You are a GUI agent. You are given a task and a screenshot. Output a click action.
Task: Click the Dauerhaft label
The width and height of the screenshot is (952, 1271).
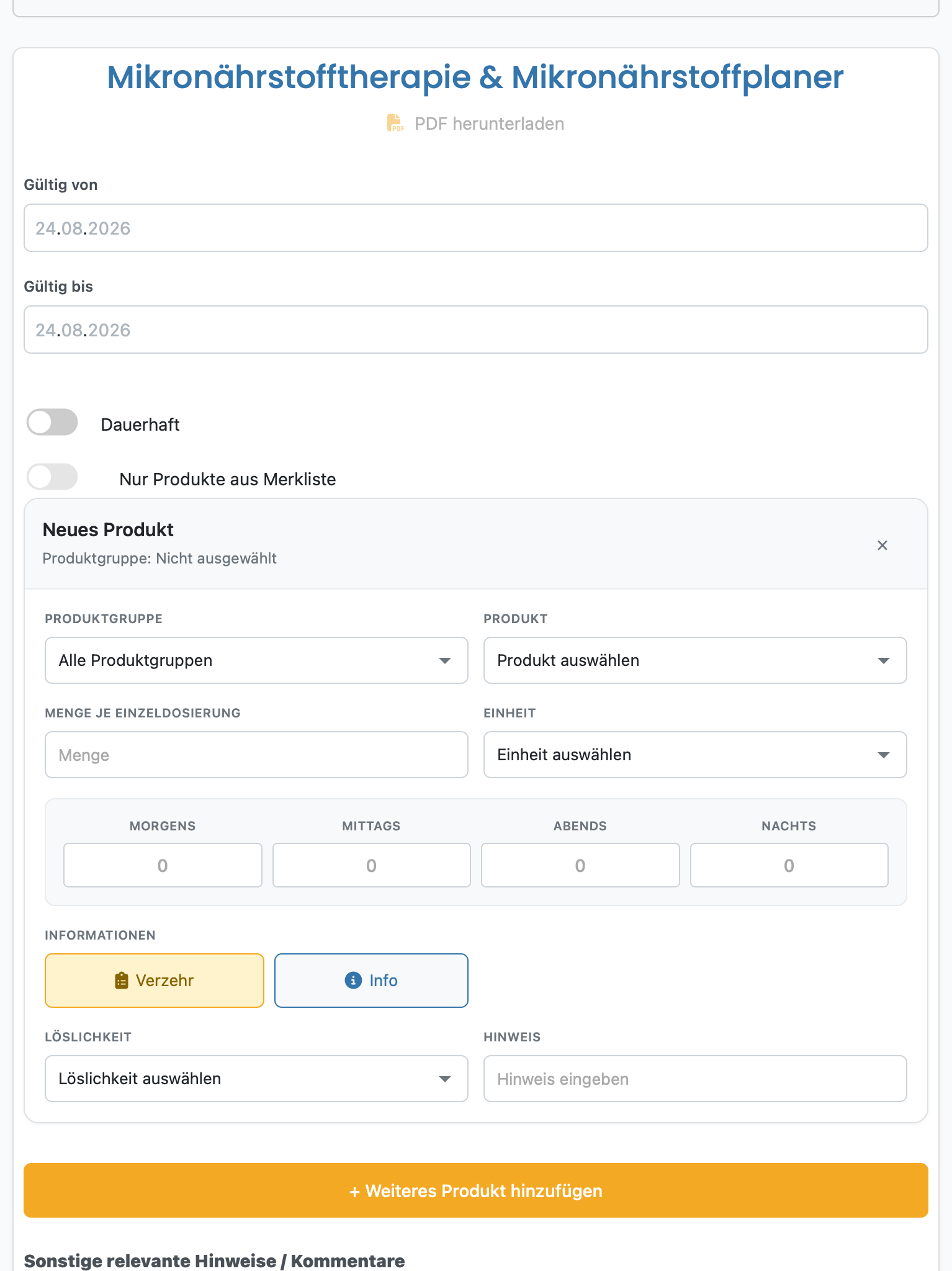(140, 424)
